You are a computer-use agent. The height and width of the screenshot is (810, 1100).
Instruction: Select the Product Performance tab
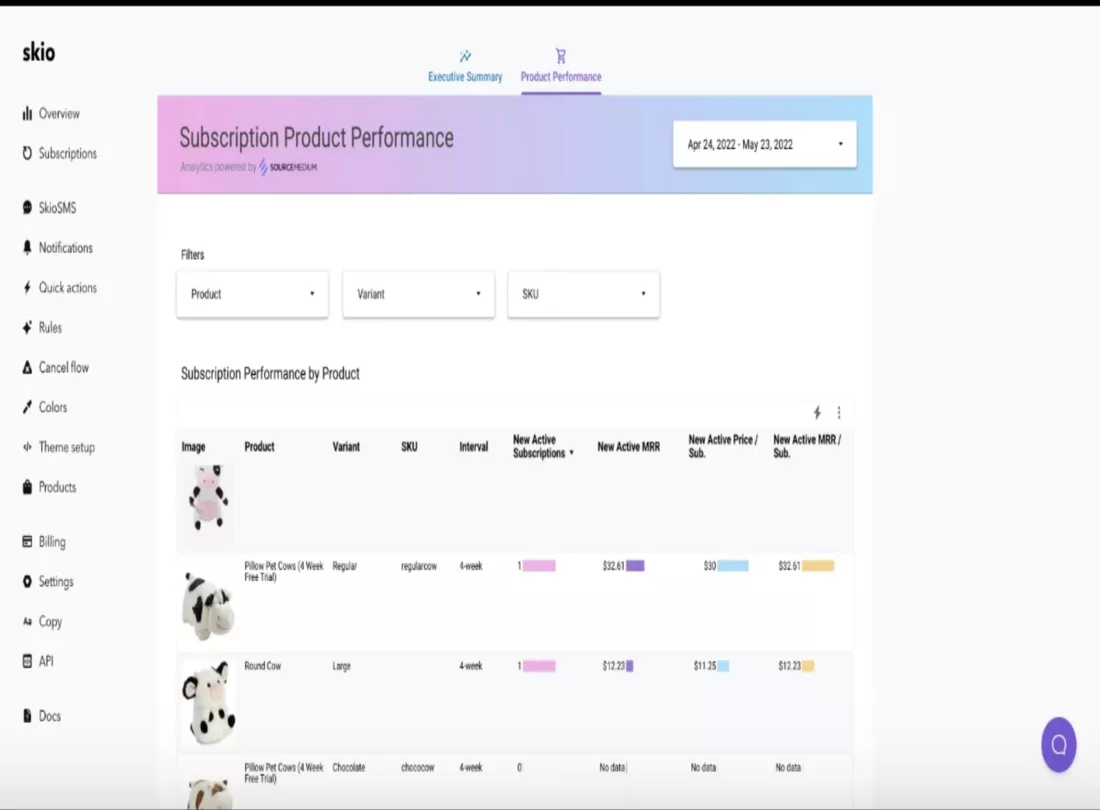tap(561, 67)
